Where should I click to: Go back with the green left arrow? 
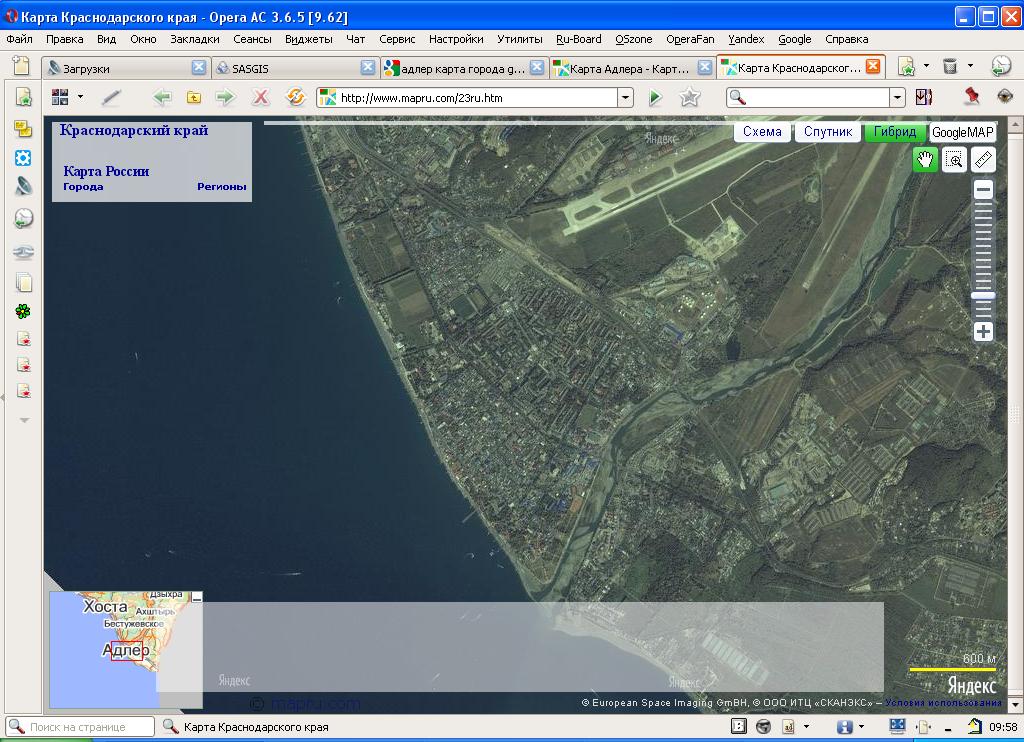[162, 97]
